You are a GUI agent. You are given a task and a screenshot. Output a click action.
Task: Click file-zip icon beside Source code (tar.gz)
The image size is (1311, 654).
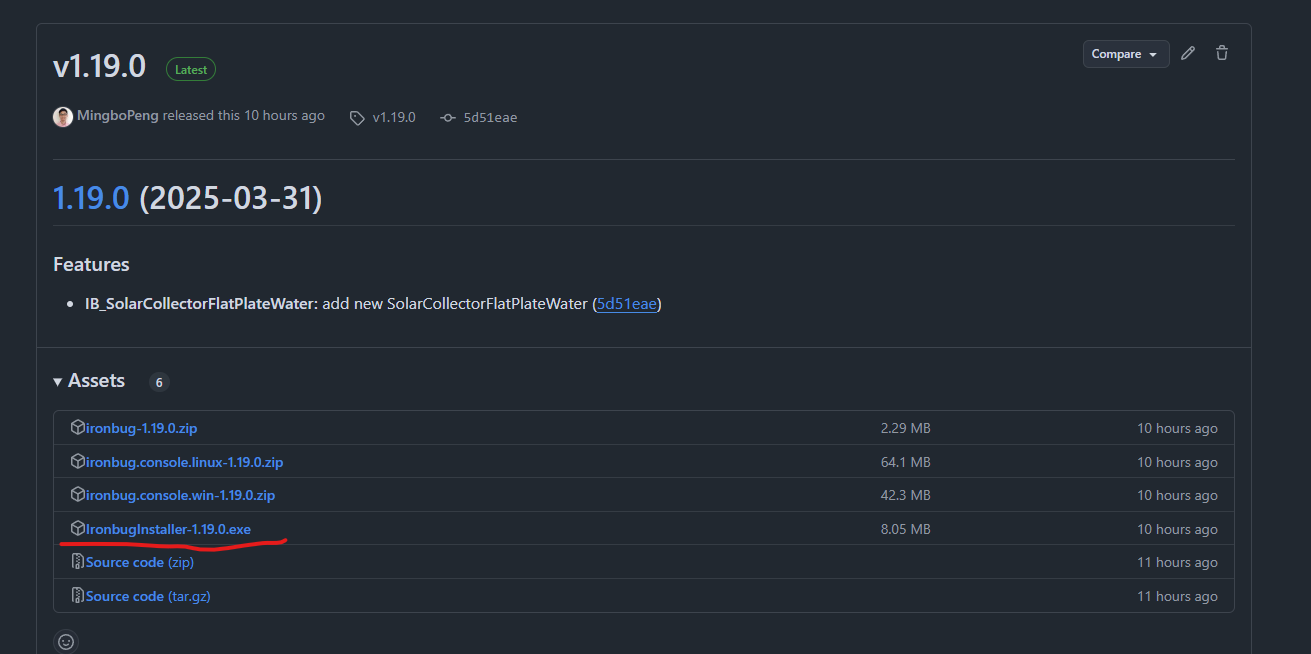78,595
